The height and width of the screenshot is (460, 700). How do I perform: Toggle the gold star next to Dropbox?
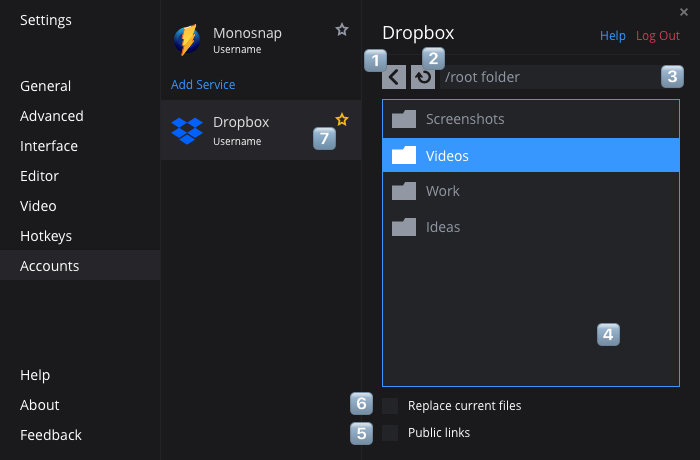click(x=342, y=119)
